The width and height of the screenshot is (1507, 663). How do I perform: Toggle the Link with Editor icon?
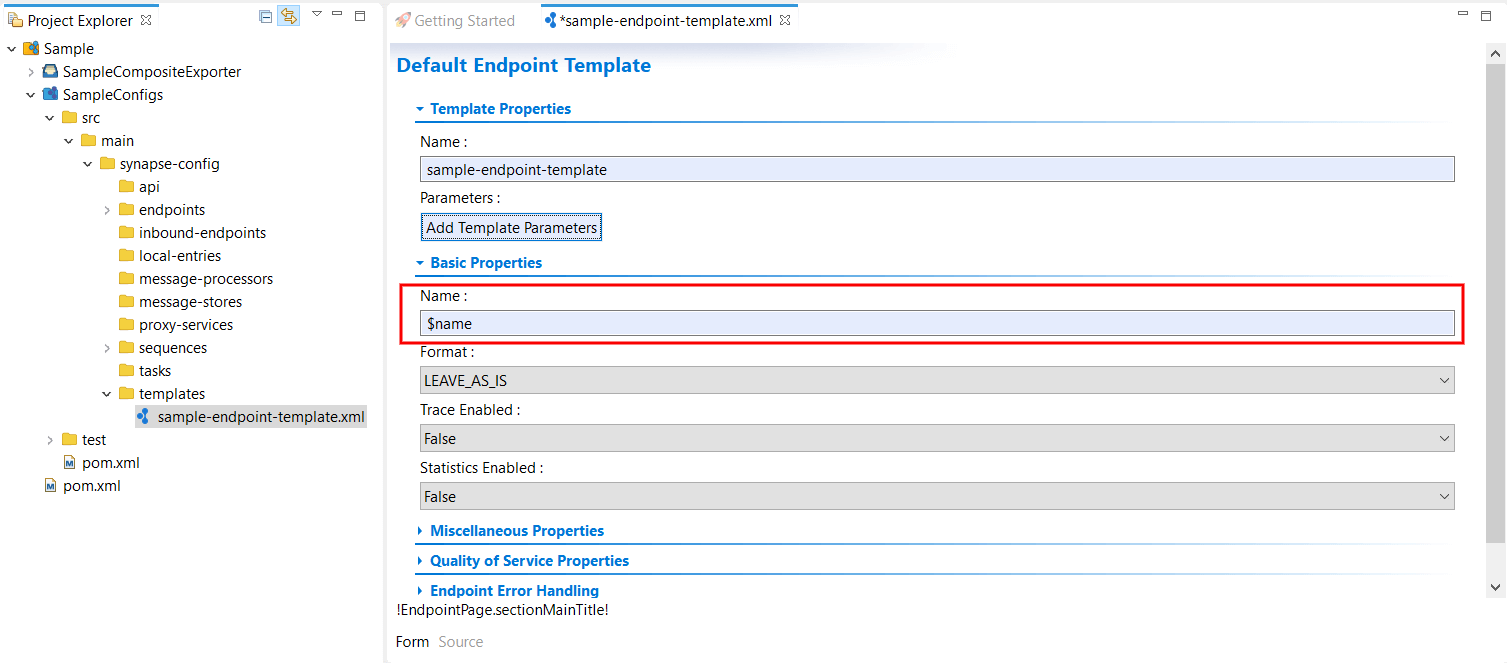tap(288, 16)
